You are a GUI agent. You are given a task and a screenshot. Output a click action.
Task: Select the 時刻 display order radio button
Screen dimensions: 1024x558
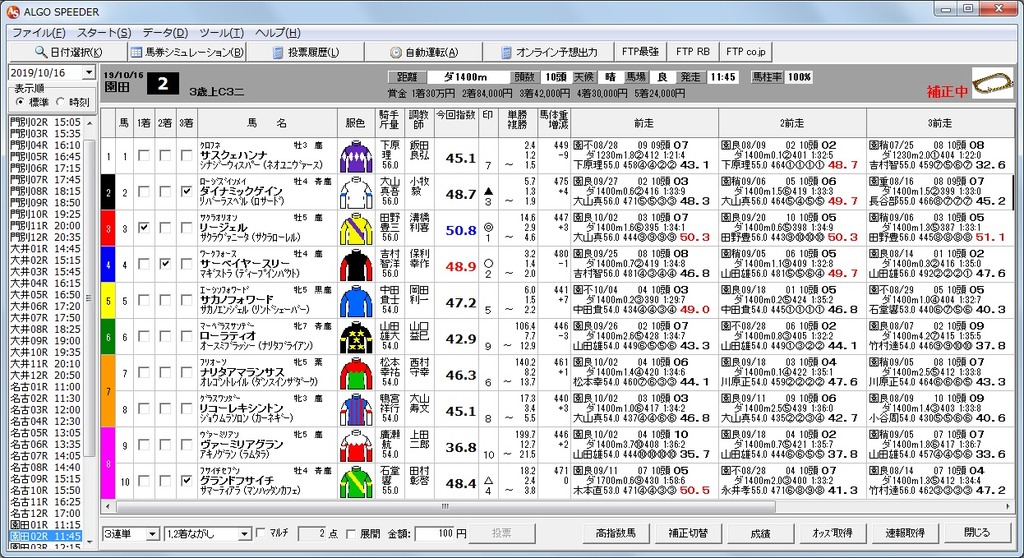61,101
